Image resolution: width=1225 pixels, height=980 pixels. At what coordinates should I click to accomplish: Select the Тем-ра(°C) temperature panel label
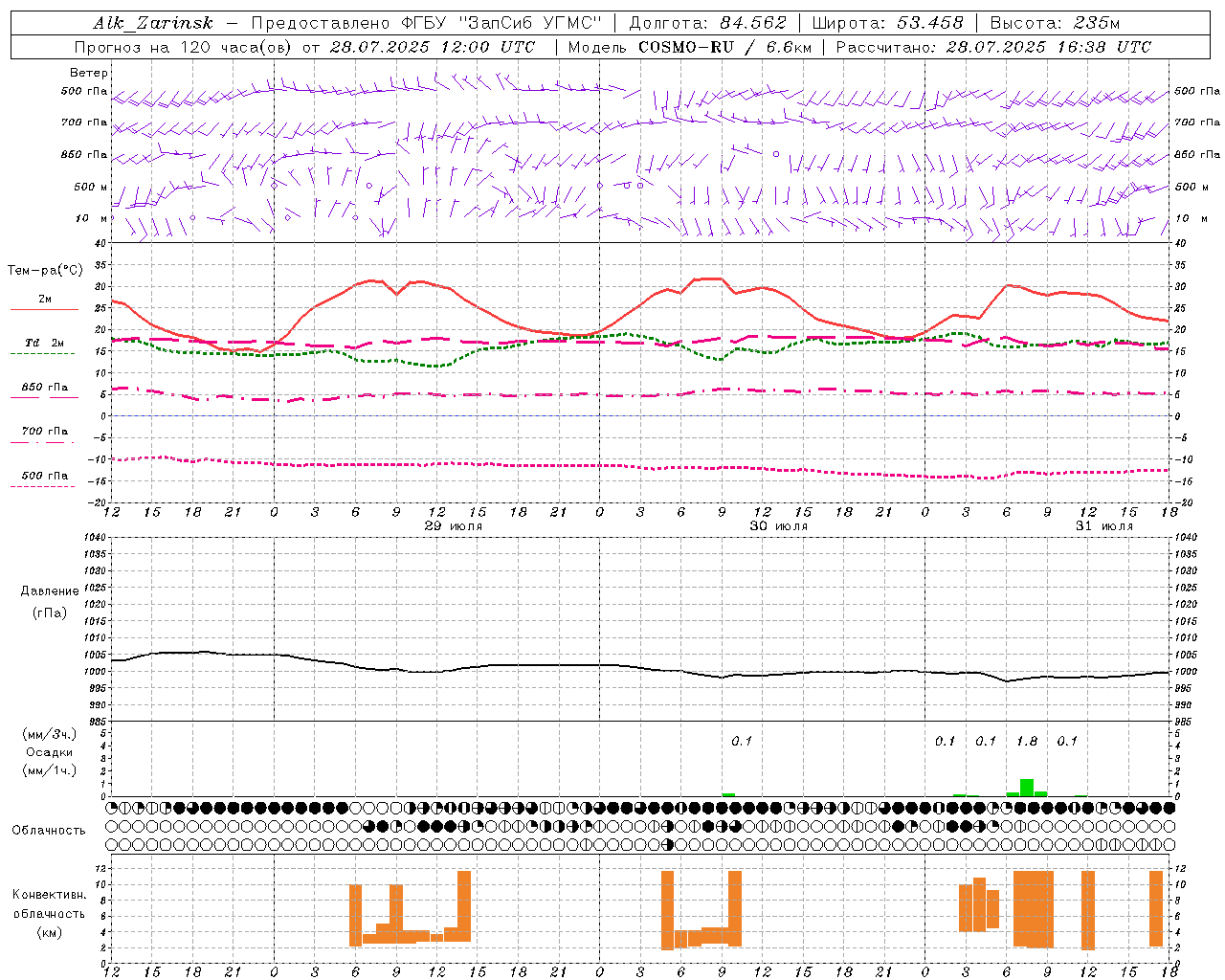[45, 271]
